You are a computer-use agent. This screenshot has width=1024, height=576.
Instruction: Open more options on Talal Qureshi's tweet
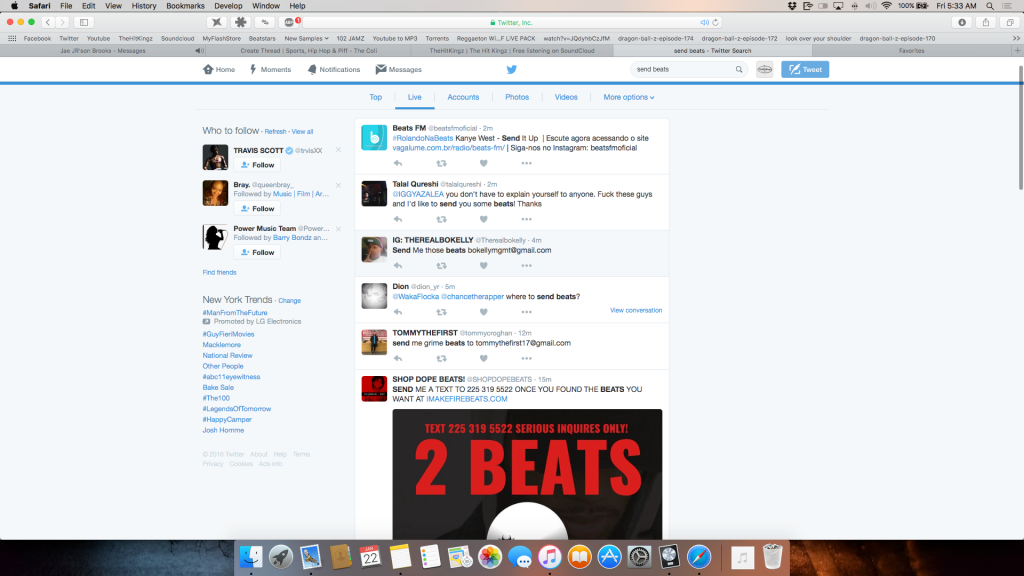526,219
